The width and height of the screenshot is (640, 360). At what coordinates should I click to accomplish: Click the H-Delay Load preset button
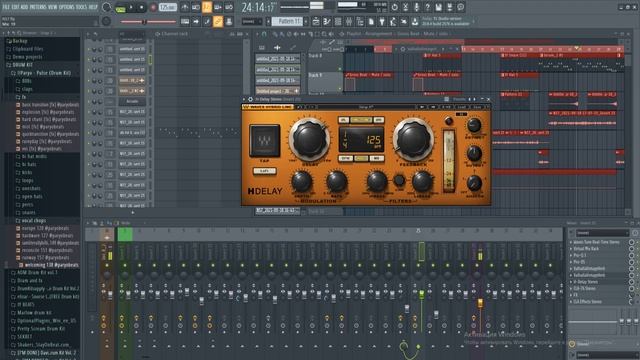tap(462, 107)
